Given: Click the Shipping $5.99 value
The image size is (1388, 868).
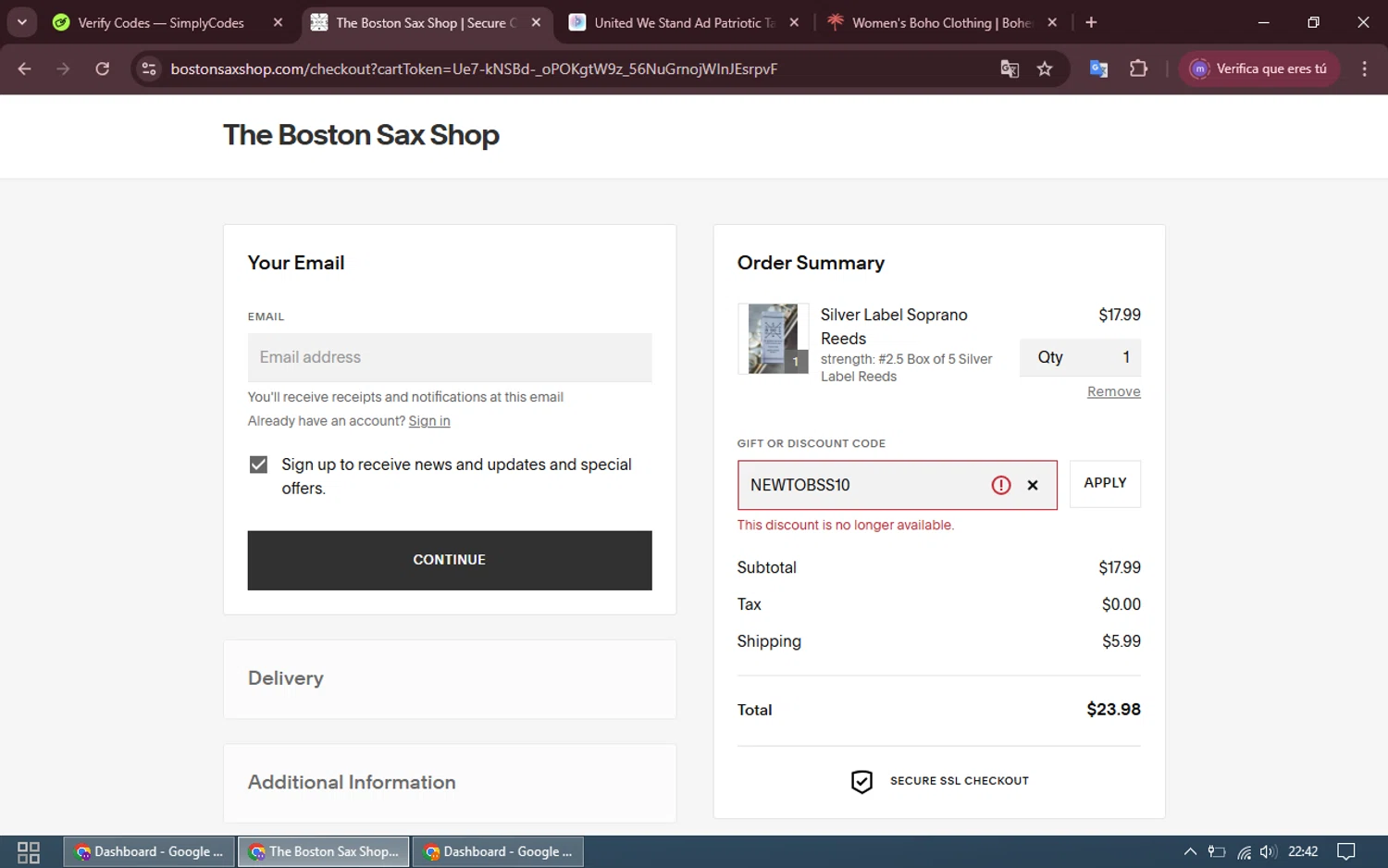Looking at the screenshot, I should pyautogui.click(x=1122, y=641).
